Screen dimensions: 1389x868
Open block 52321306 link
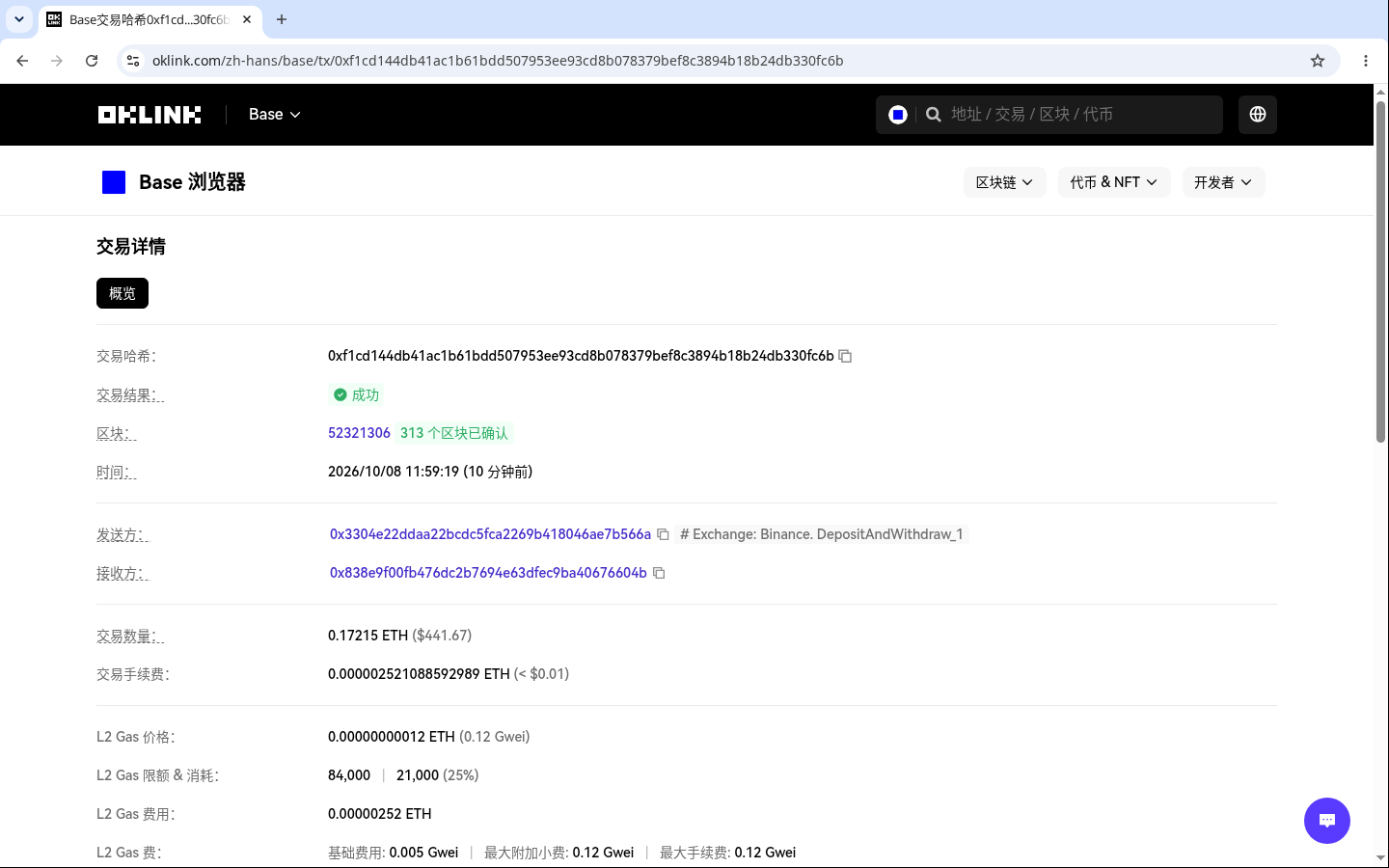pyautogui.click(x=359, y=433)
